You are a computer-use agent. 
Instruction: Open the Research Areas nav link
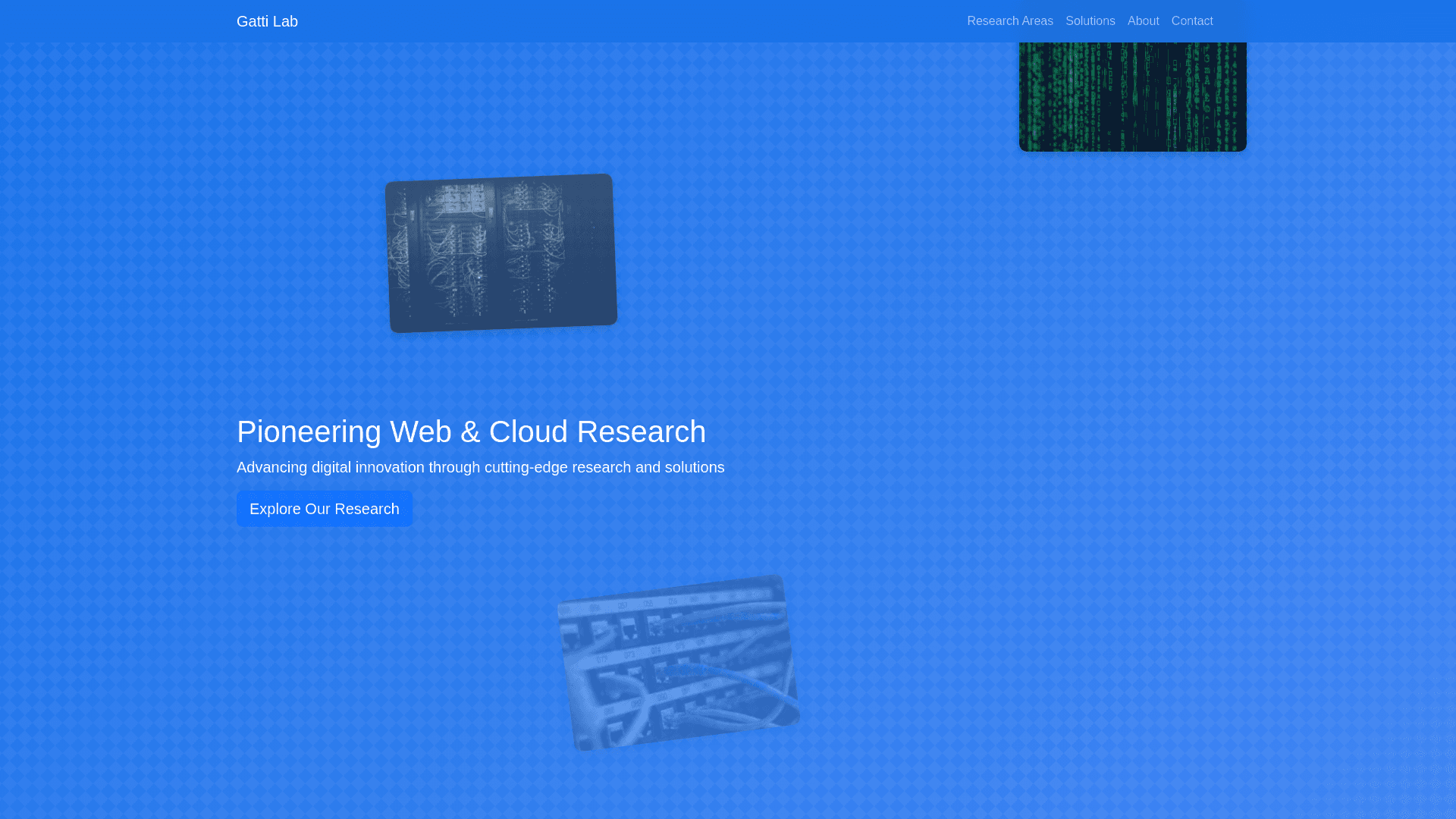tap(1009, 21)
